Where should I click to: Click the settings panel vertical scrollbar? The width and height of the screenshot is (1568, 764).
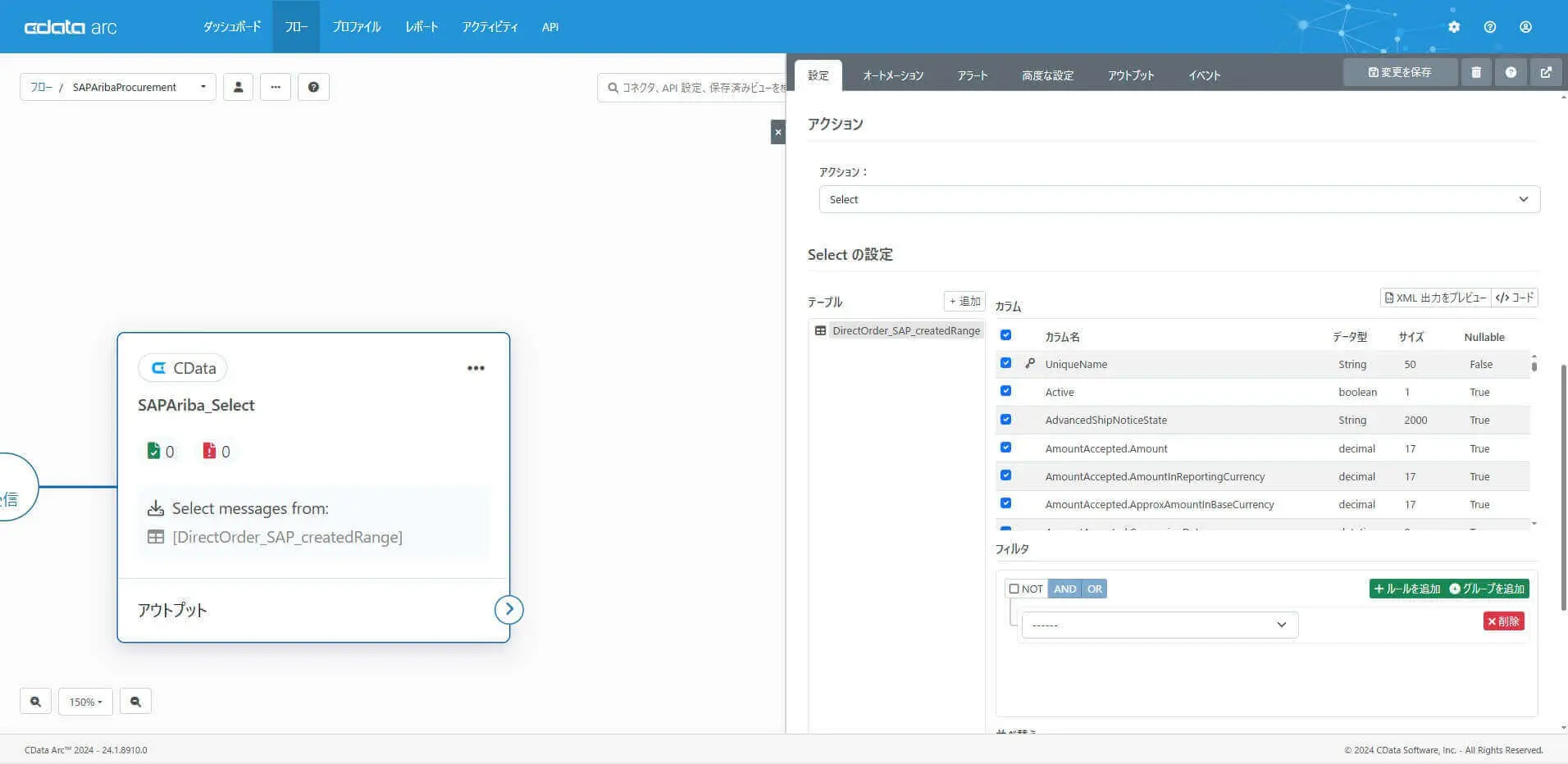click(x=1563, y=487)
